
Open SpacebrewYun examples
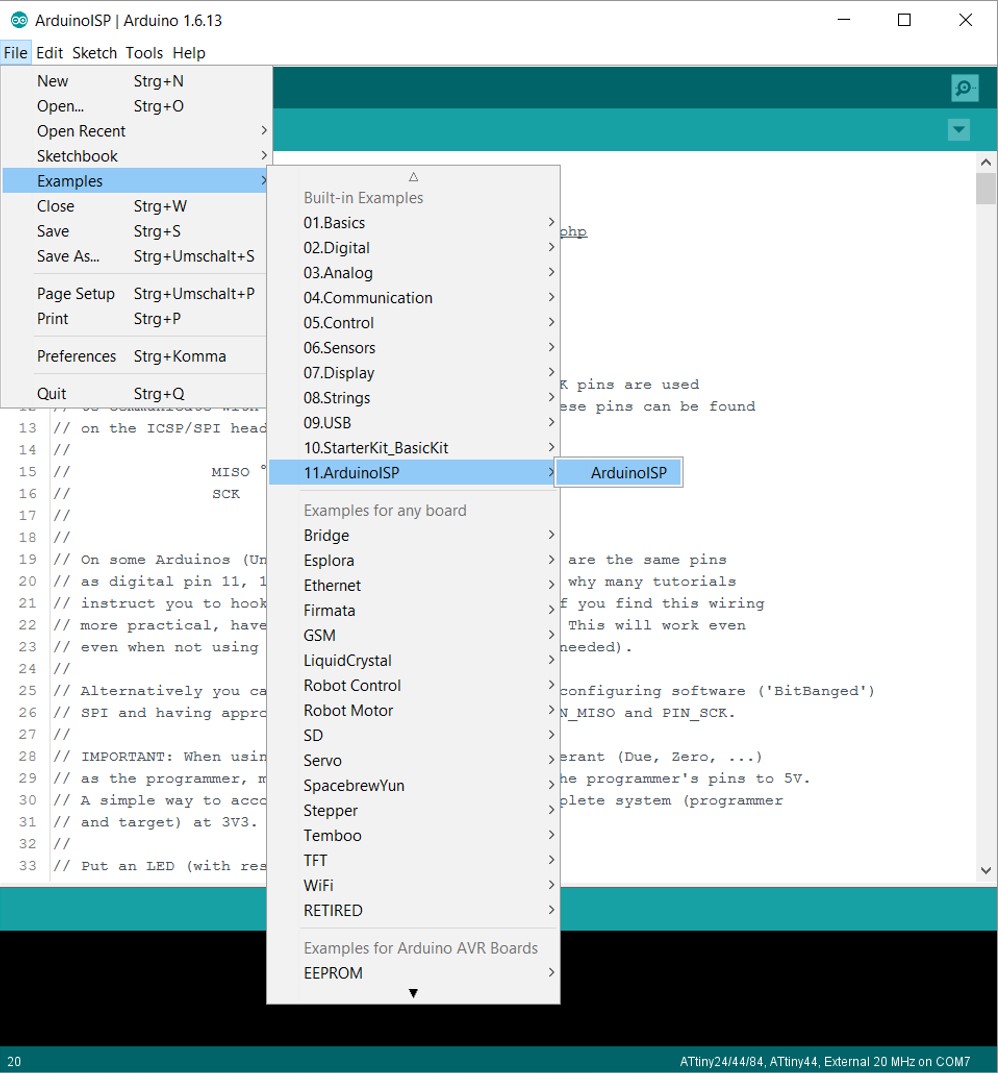pyautogui.click(x=413, y=786)
